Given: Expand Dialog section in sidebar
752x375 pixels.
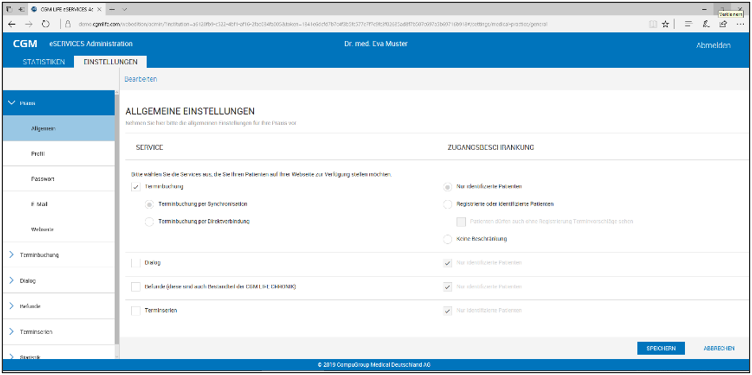Looking at the screenshot, I should 59,281.
